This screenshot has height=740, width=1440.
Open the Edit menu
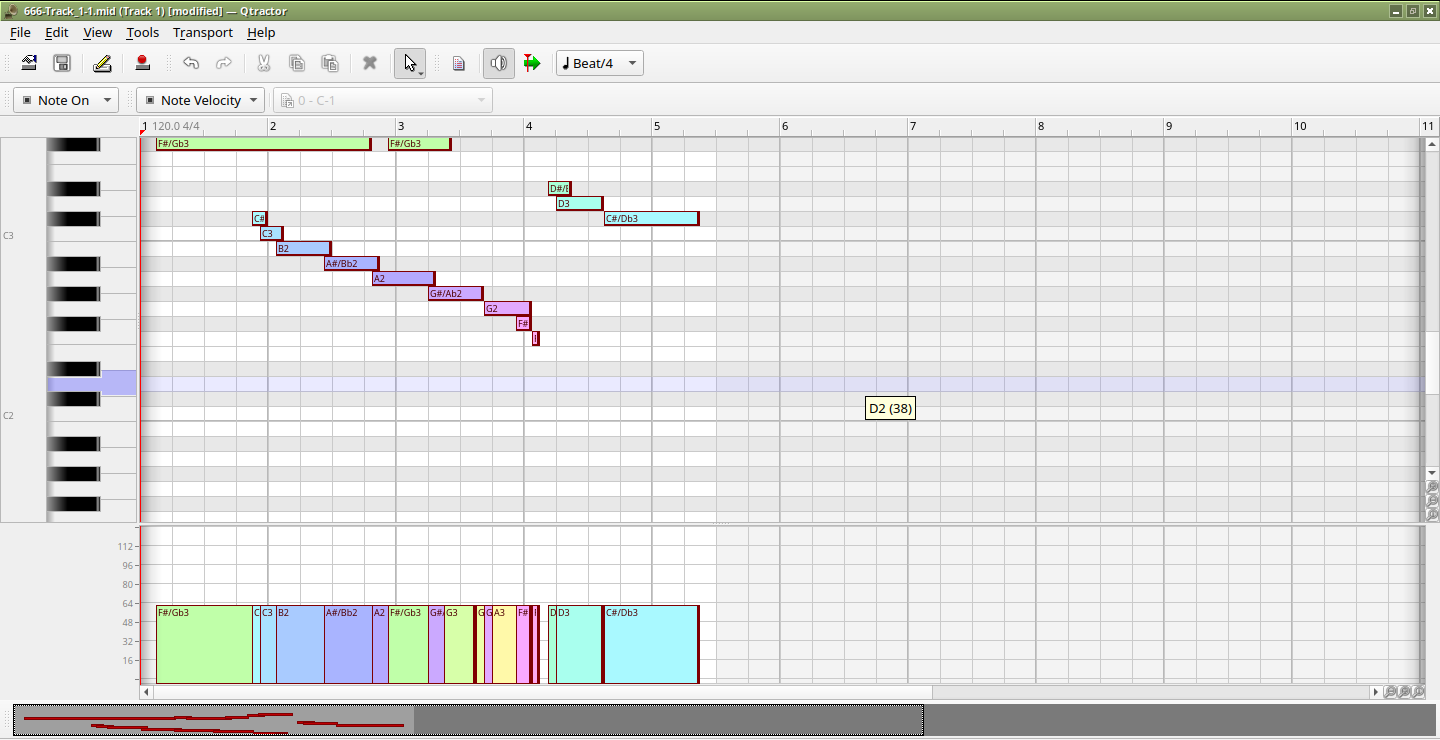tap(56, 32)
